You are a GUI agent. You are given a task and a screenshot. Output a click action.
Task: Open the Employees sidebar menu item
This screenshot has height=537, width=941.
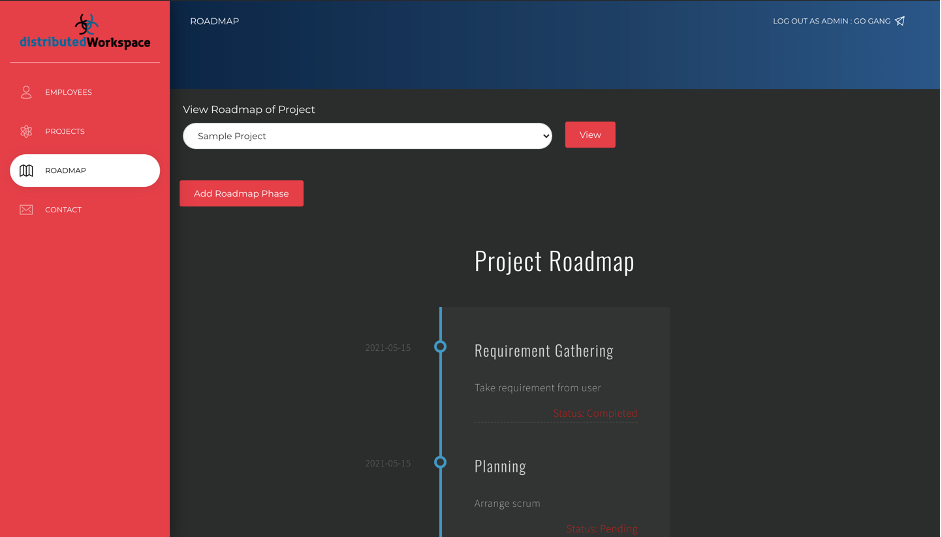[x=68, y=92]
